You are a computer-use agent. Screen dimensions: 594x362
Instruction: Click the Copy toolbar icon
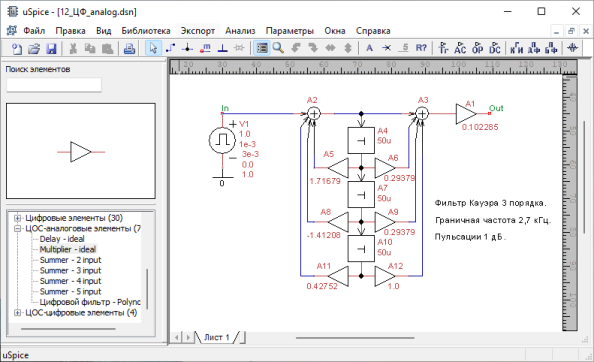(x=90, y=48)
